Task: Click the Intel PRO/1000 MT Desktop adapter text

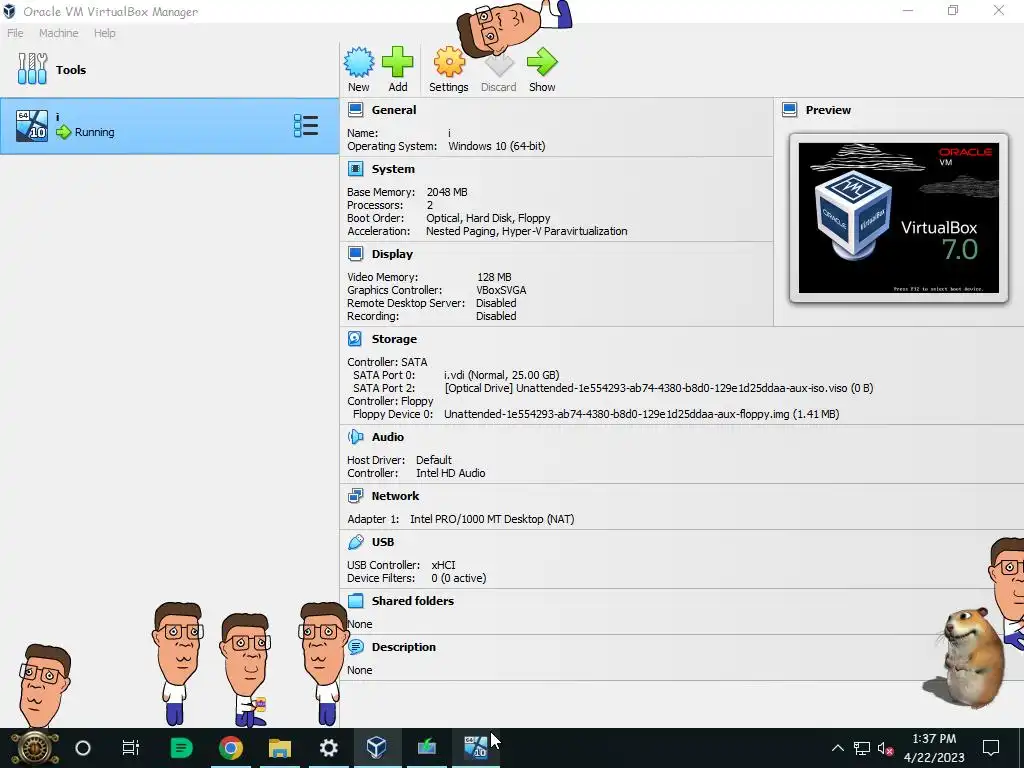Action: [x=492, y=519]
